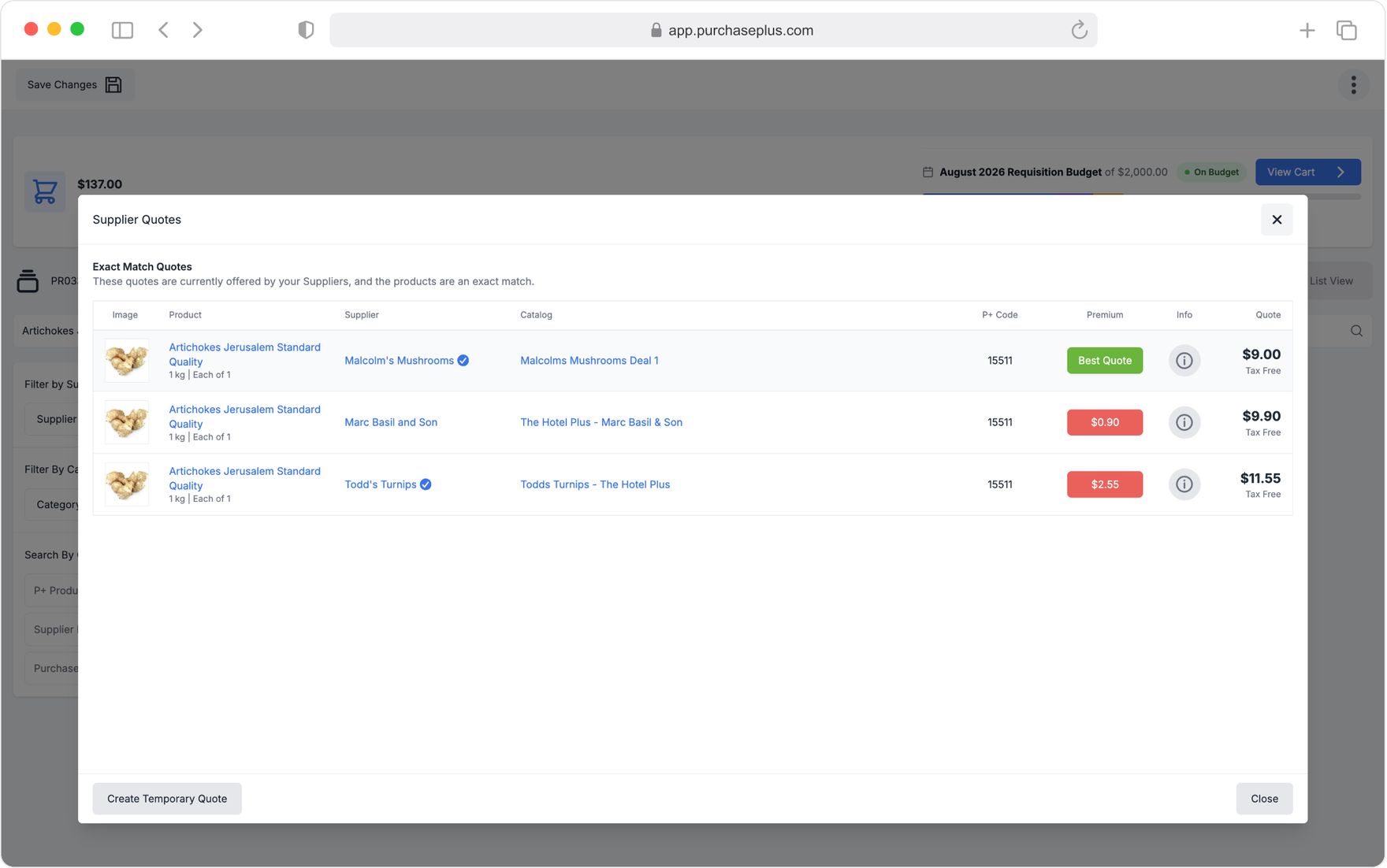Click the red $2.55 premium badge
The height and width of the screenshot is (868, 1387).
coord(1104,484)
